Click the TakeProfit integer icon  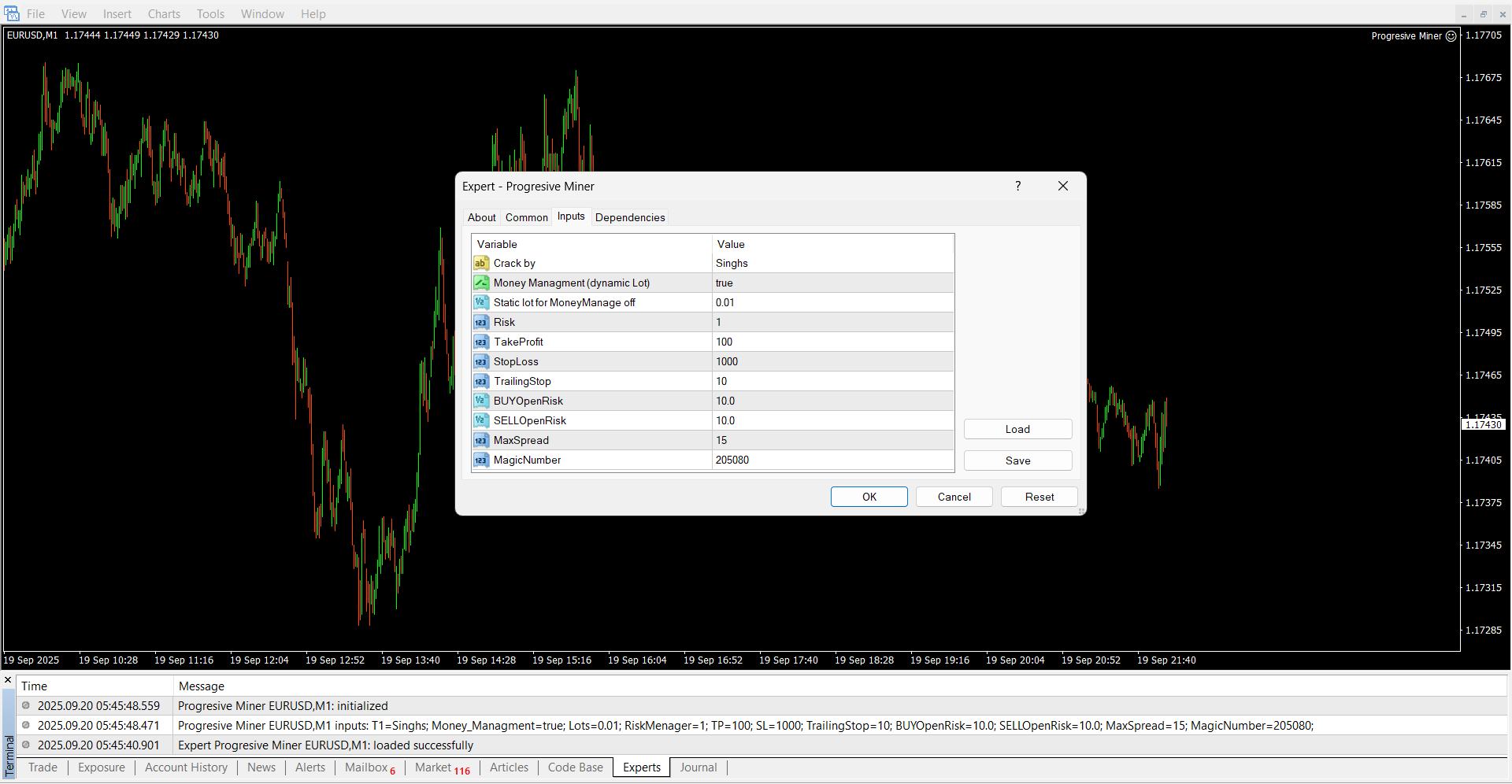(481, 342)
